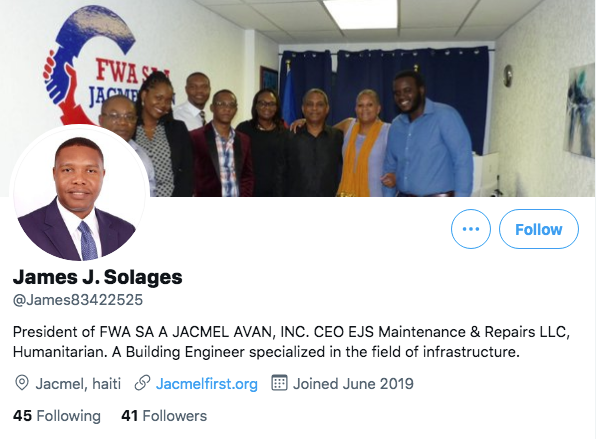
Task: Click the wall clock in header photo
Action: 508,76
